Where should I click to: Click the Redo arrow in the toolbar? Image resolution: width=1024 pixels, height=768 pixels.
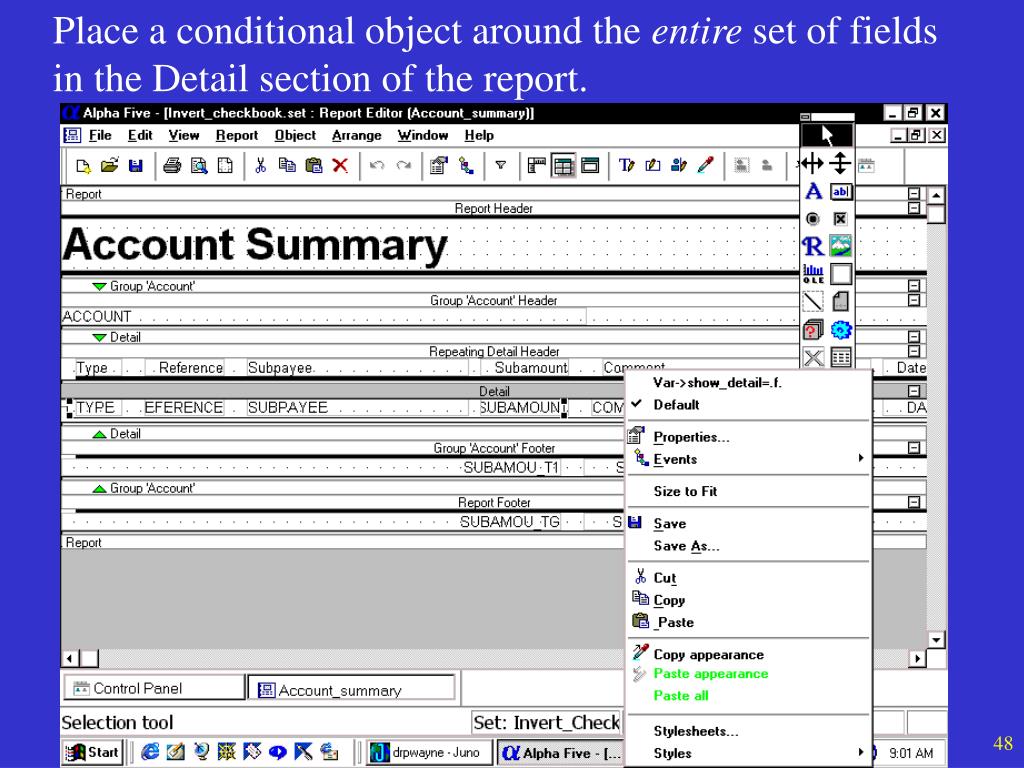click(404, 165)
